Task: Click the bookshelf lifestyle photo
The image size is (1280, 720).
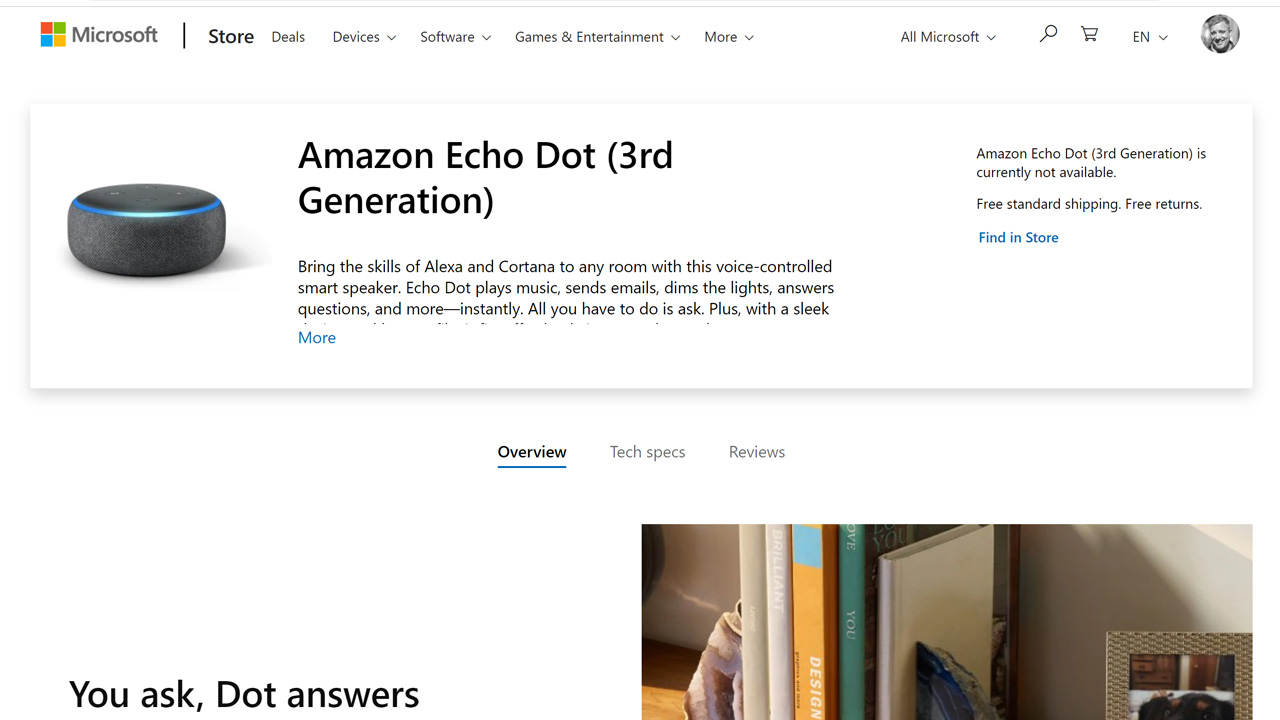Action: 946,621
